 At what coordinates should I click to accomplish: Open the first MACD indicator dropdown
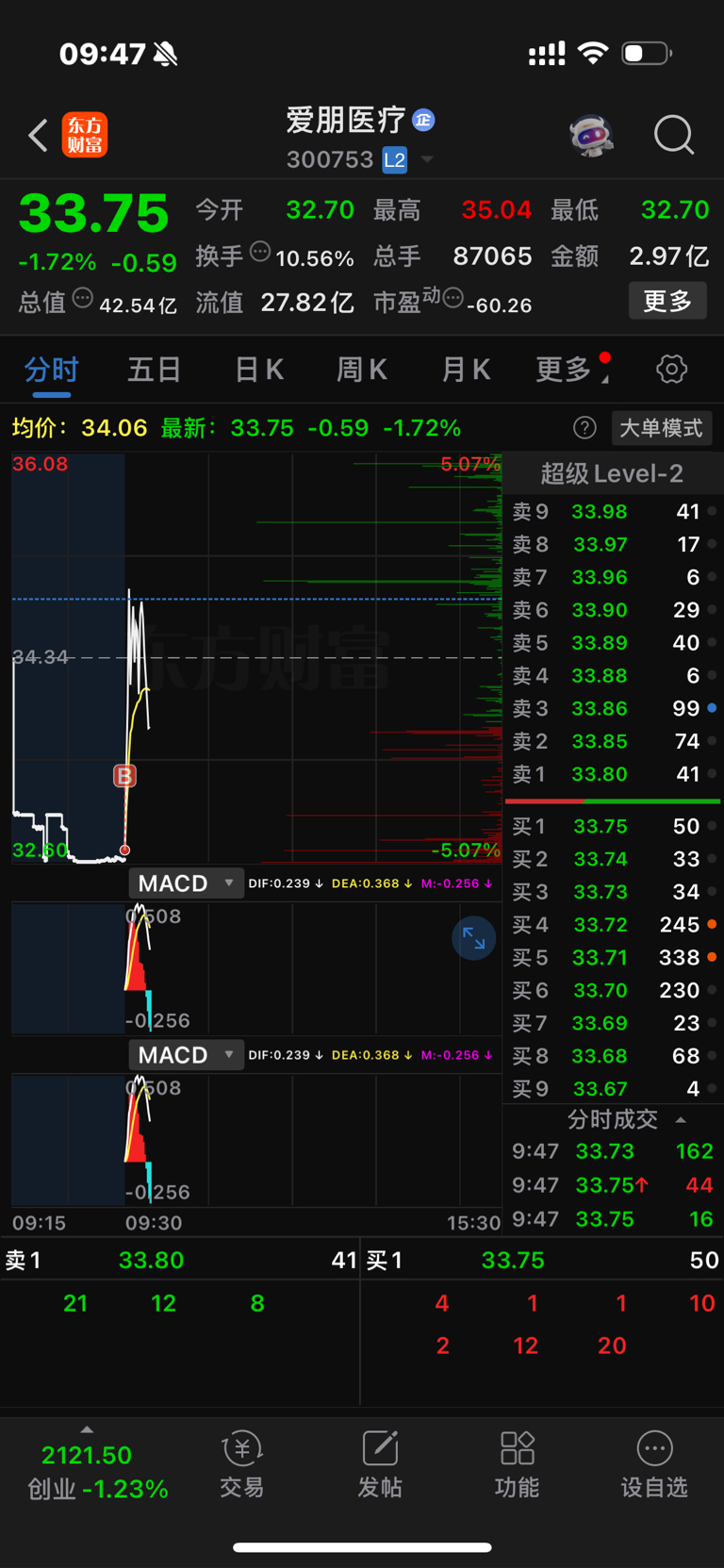pyautogui.click(x=186, y=883)
